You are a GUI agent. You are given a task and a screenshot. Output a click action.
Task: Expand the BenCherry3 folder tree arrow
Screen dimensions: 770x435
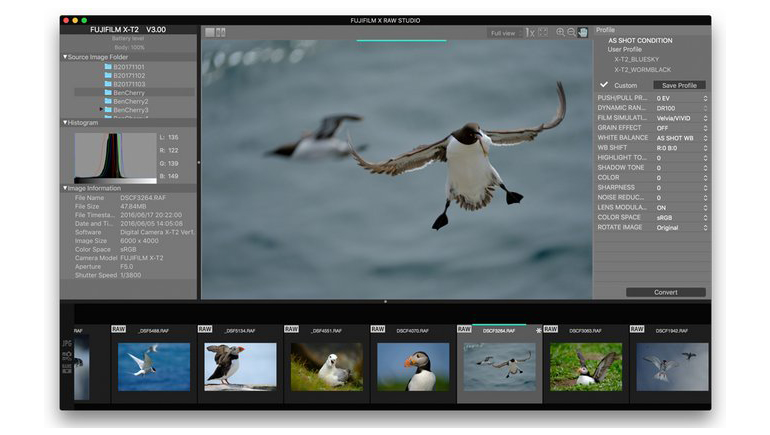(100, 110)
